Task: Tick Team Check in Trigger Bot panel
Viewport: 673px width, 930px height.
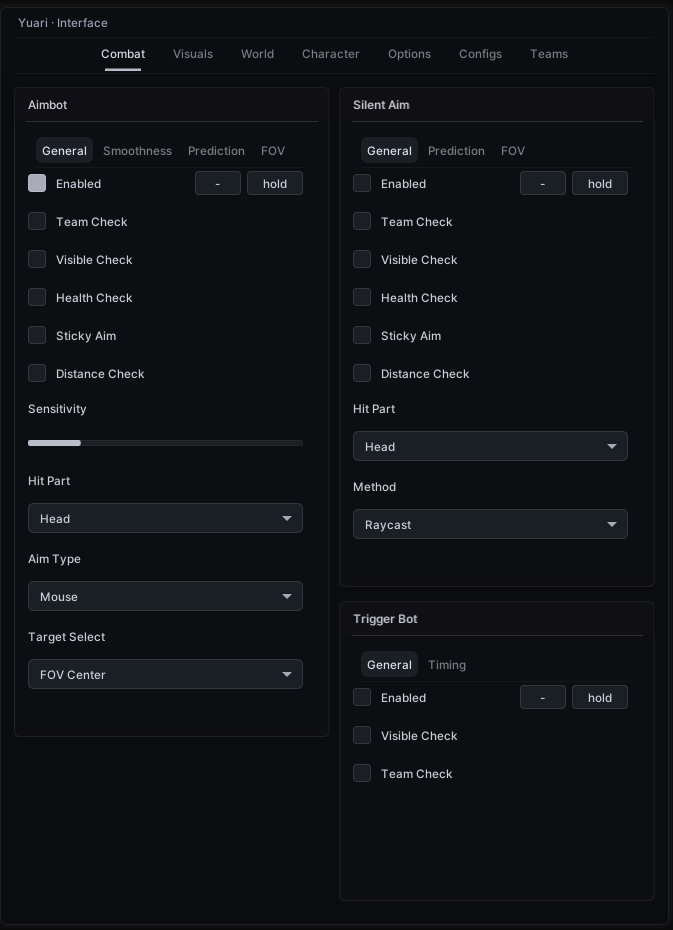Action: (362, 773)
